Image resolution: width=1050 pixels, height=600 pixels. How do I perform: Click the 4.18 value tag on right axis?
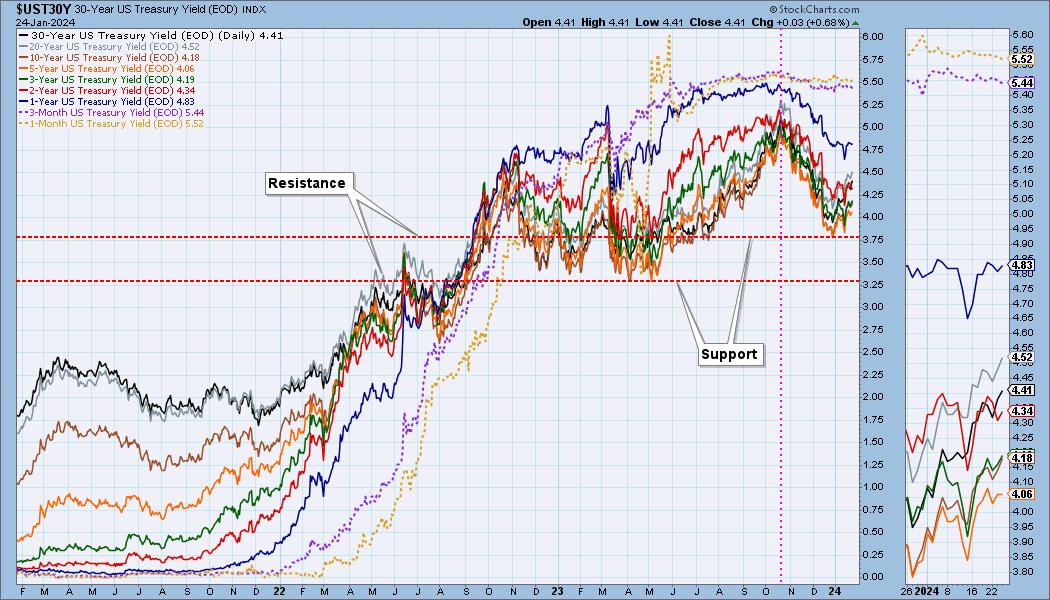click(x=1023, y=459)
